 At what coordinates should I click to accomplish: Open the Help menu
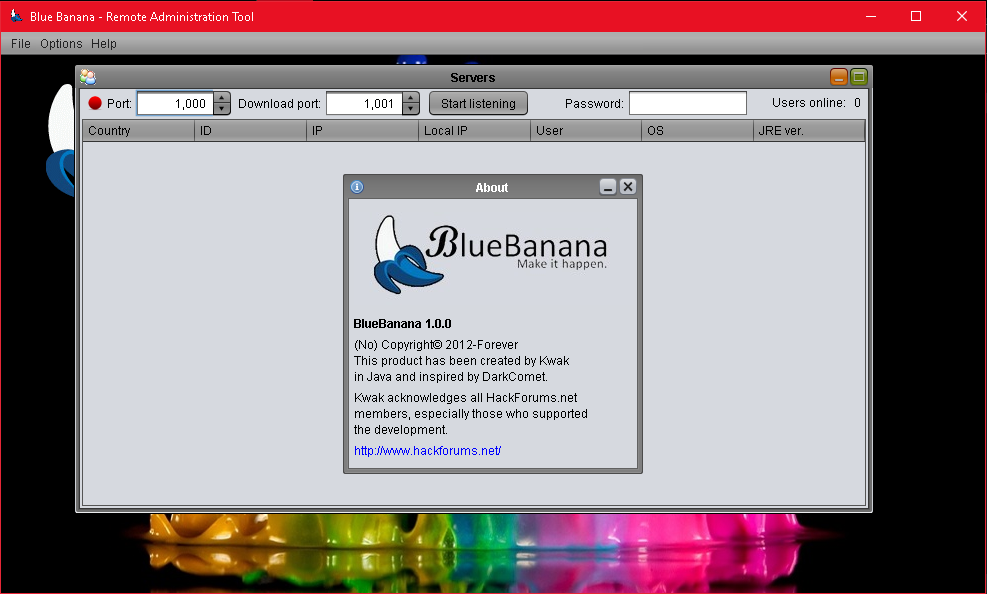[x=103, y=43]
